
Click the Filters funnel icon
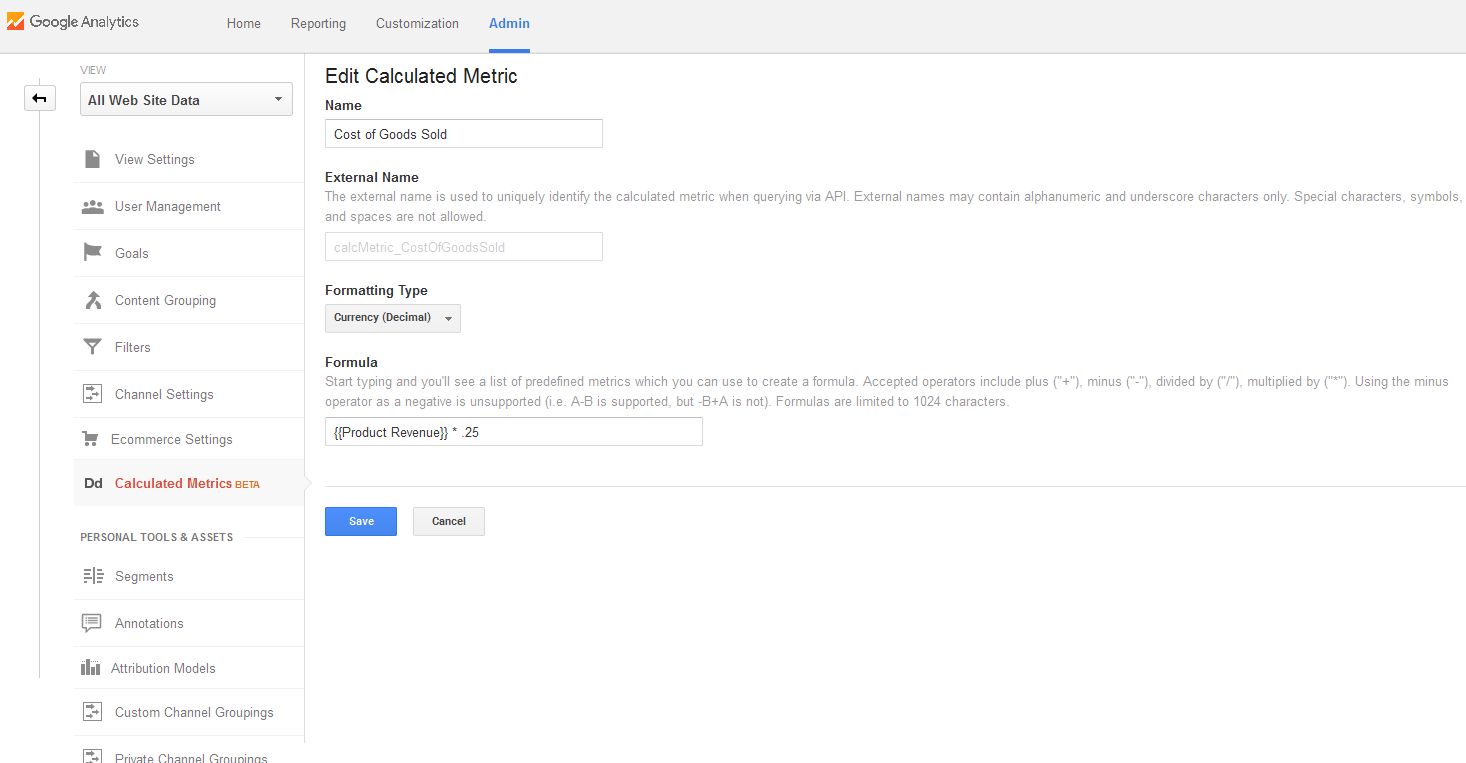pyautogui.click(x=92, y=347)
